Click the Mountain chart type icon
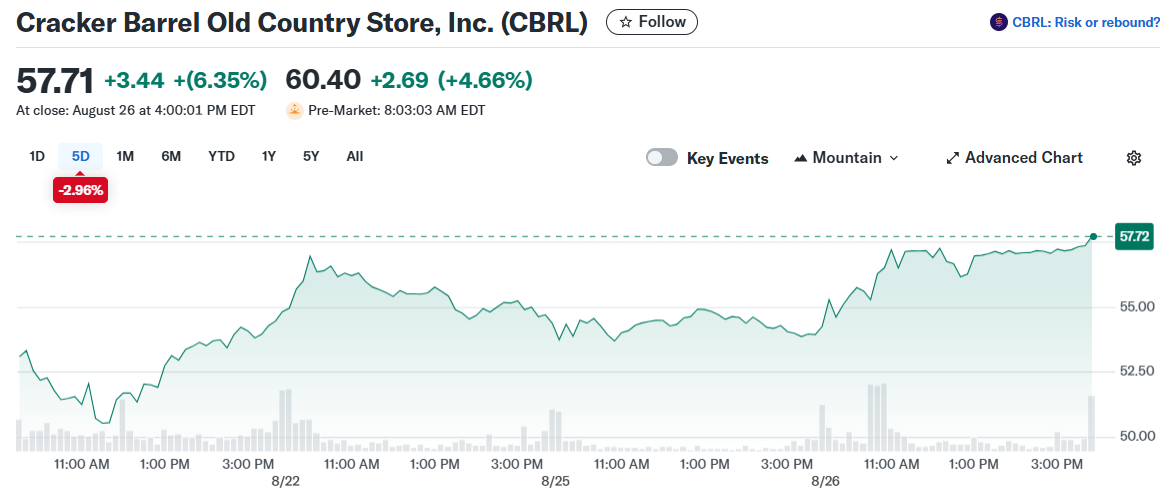This screenshot has width=1162, height=498. 800,158
